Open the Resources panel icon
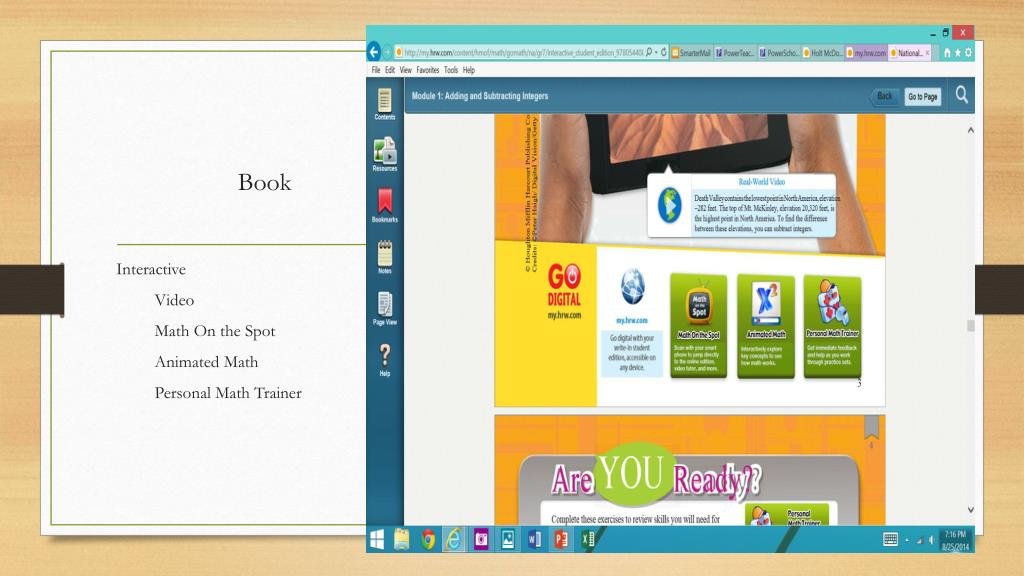Viewport: 1024px width, 576px height. coord(385,154)
